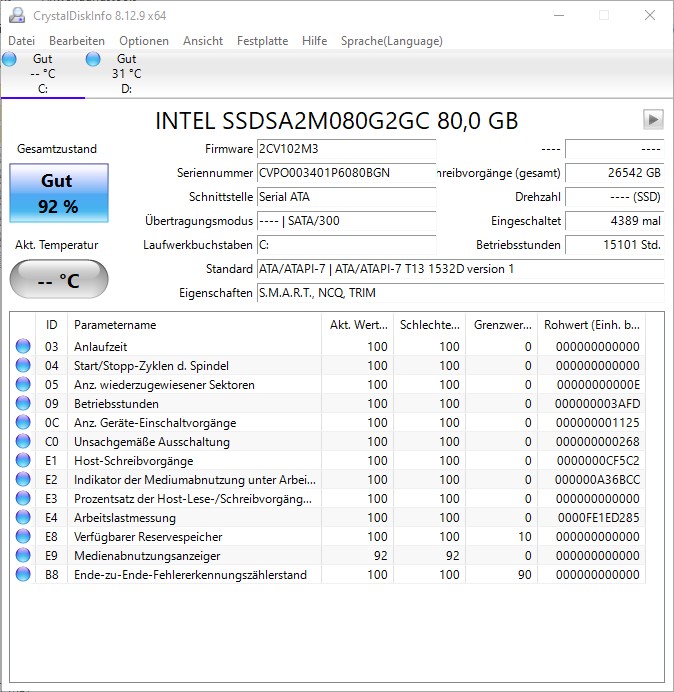Image resolution: width=674 pixels, height=692 pixels.
Task: Click status orb of Host-Schreibvorgänge row
Action: 23,461
